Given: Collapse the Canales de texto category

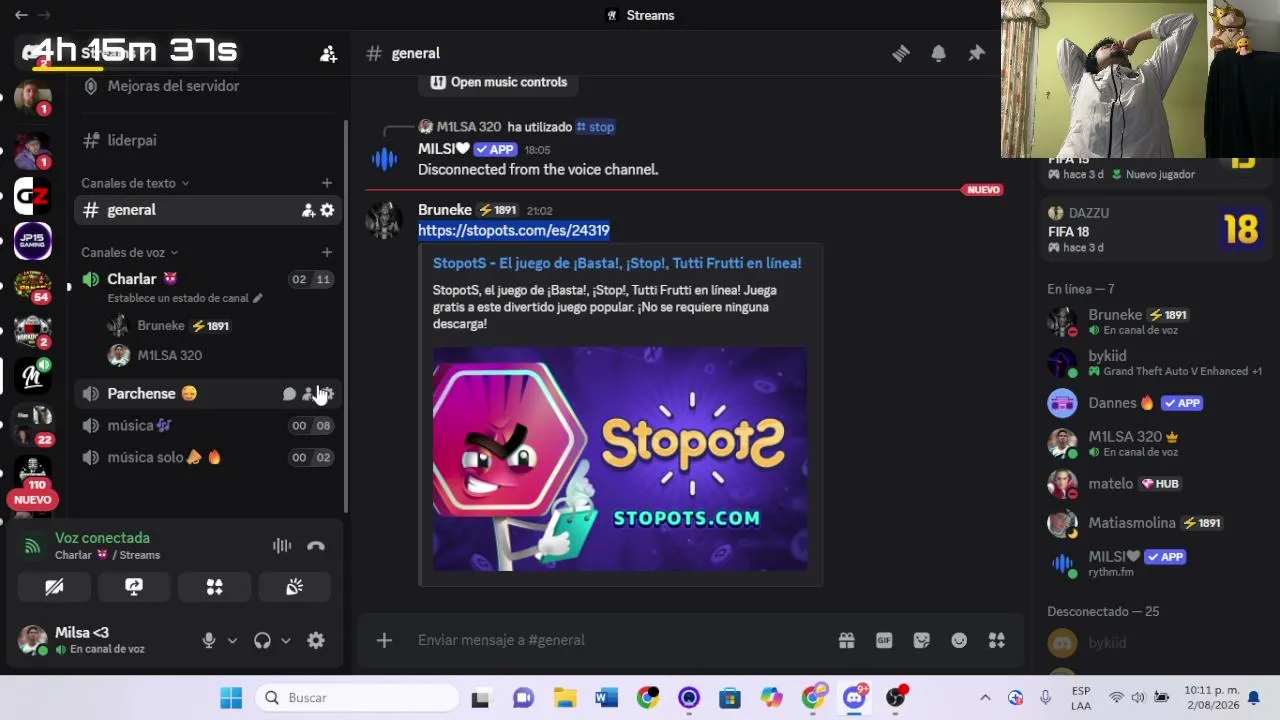Looking at the screenshot, I should pos(135,183).
